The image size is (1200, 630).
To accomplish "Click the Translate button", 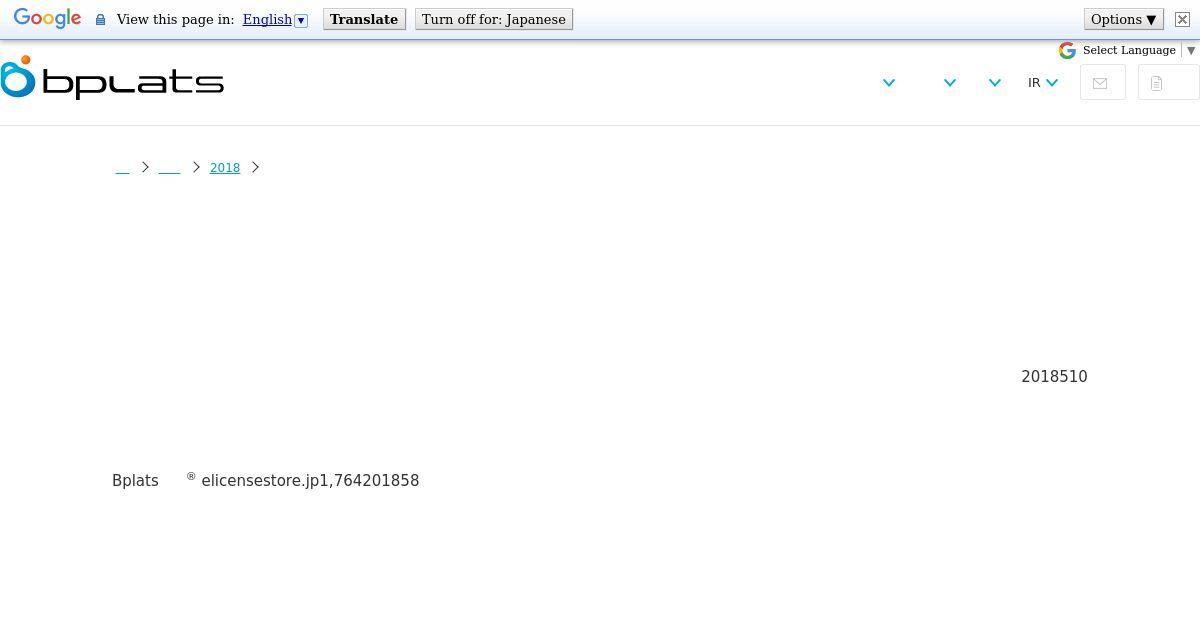I will 364,19.
